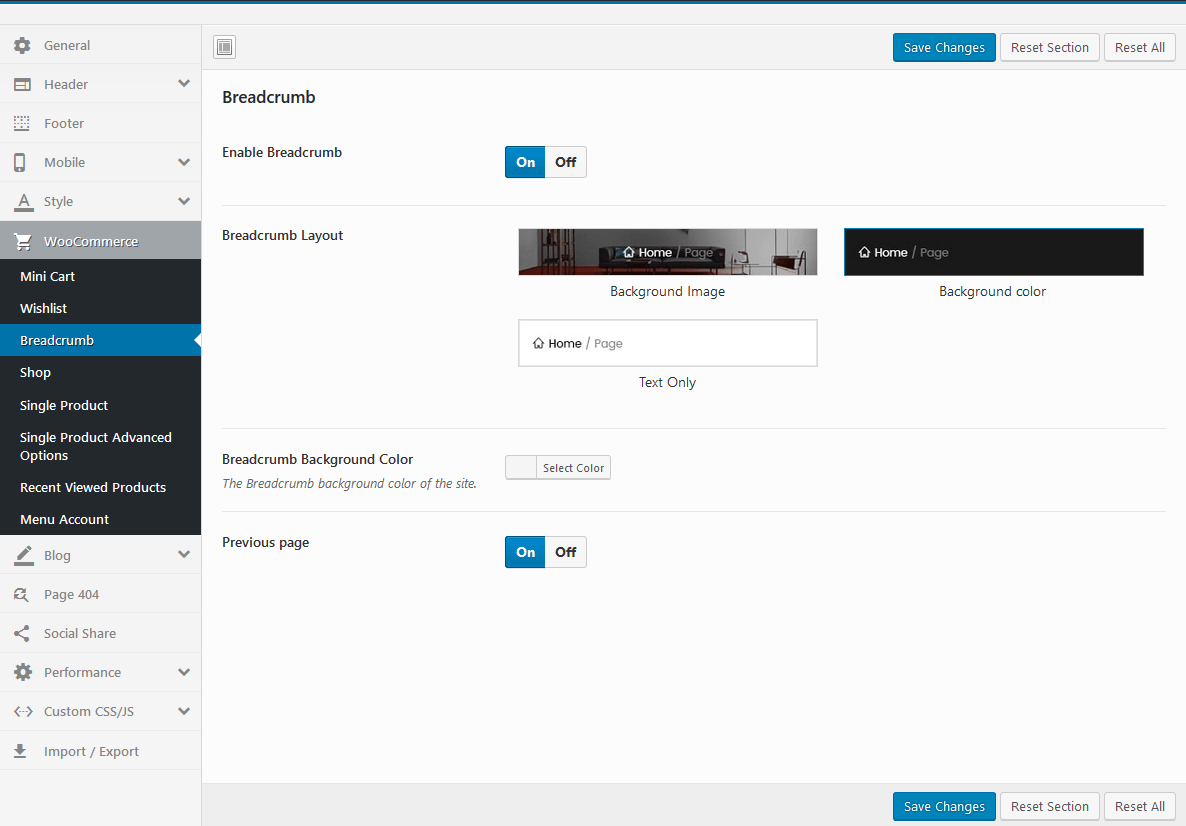Open Recent Viewed Products submenu item
This screenshot has height=826, width=1186.
(x=101, y=488)
